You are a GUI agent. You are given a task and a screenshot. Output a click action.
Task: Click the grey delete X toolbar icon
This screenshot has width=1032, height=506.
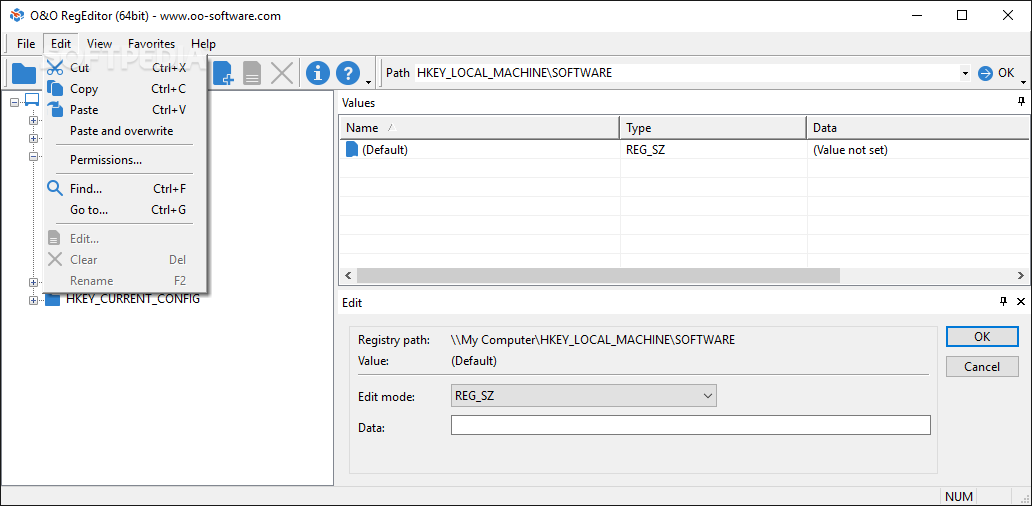pos(282,73)
